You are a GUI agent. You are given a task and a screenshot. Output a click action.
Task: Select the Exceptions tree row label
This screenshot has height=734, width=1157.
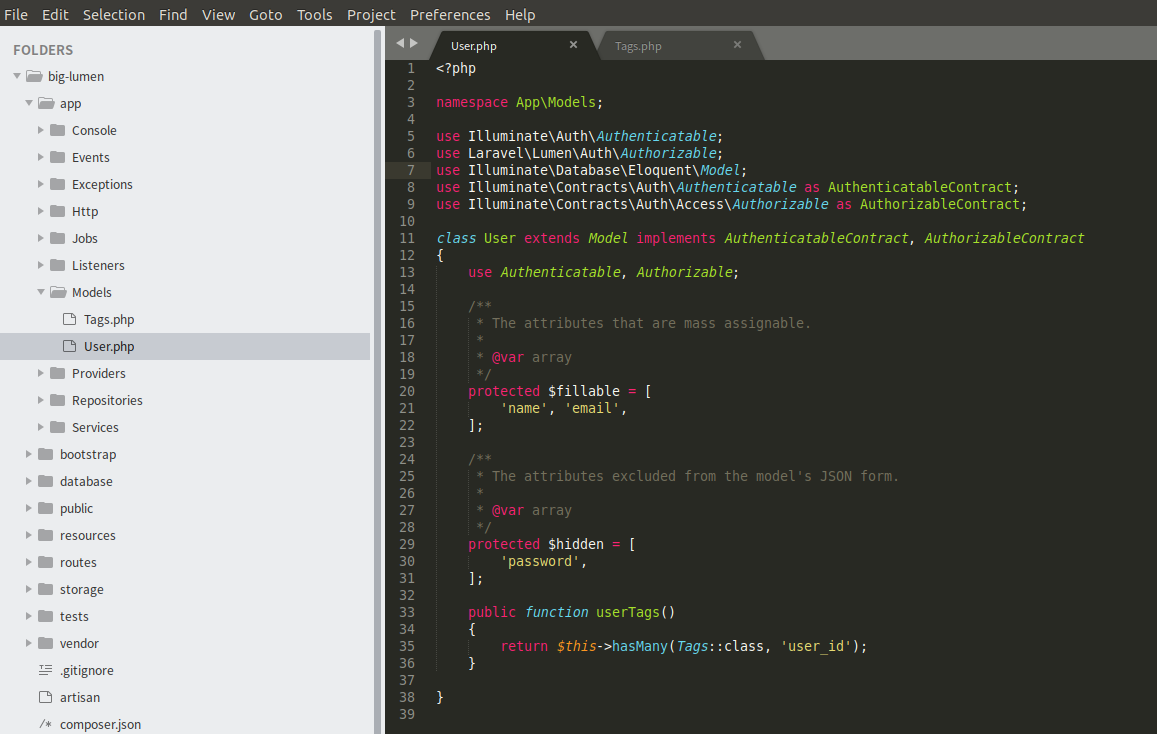point(102,184)
